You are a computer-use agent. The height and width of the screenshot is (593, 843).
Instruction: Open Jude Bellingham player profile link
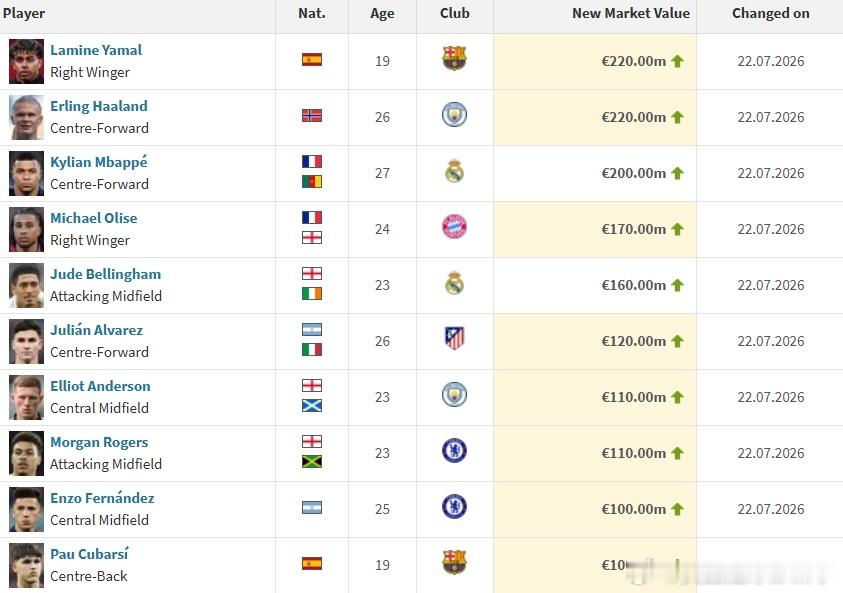click(x=105, y=274)
